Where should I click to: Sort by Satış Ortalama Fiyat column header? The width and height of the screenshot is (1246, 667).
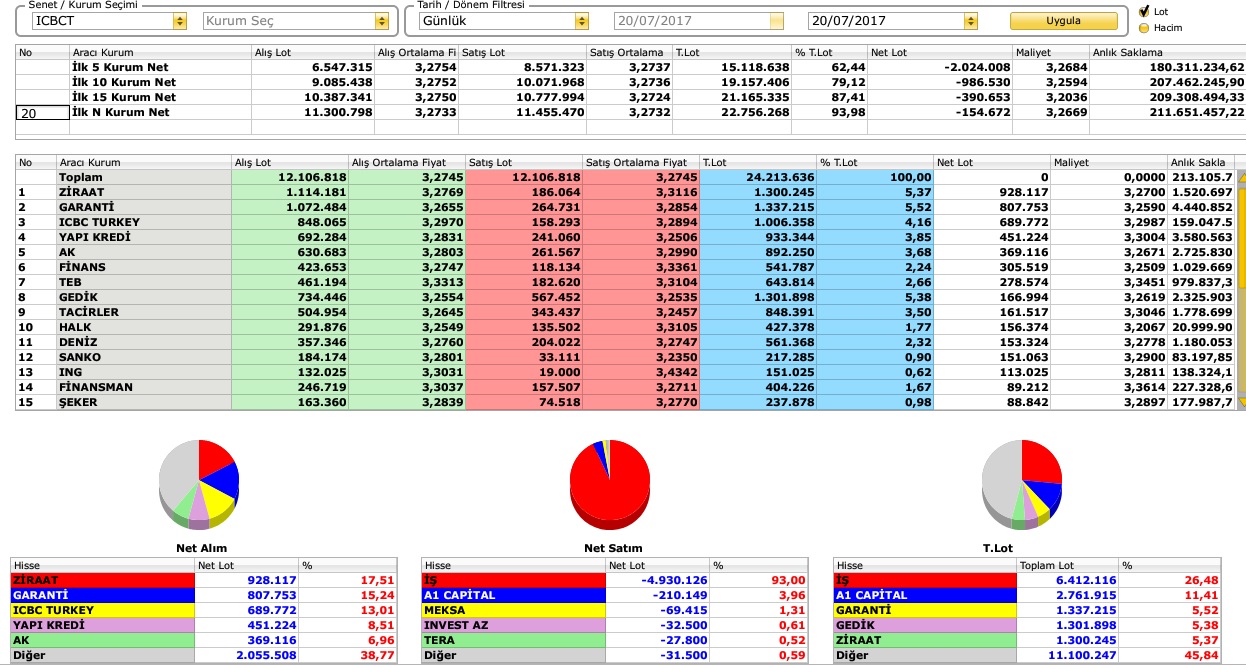pyautogui.click(x=640, y=162)
